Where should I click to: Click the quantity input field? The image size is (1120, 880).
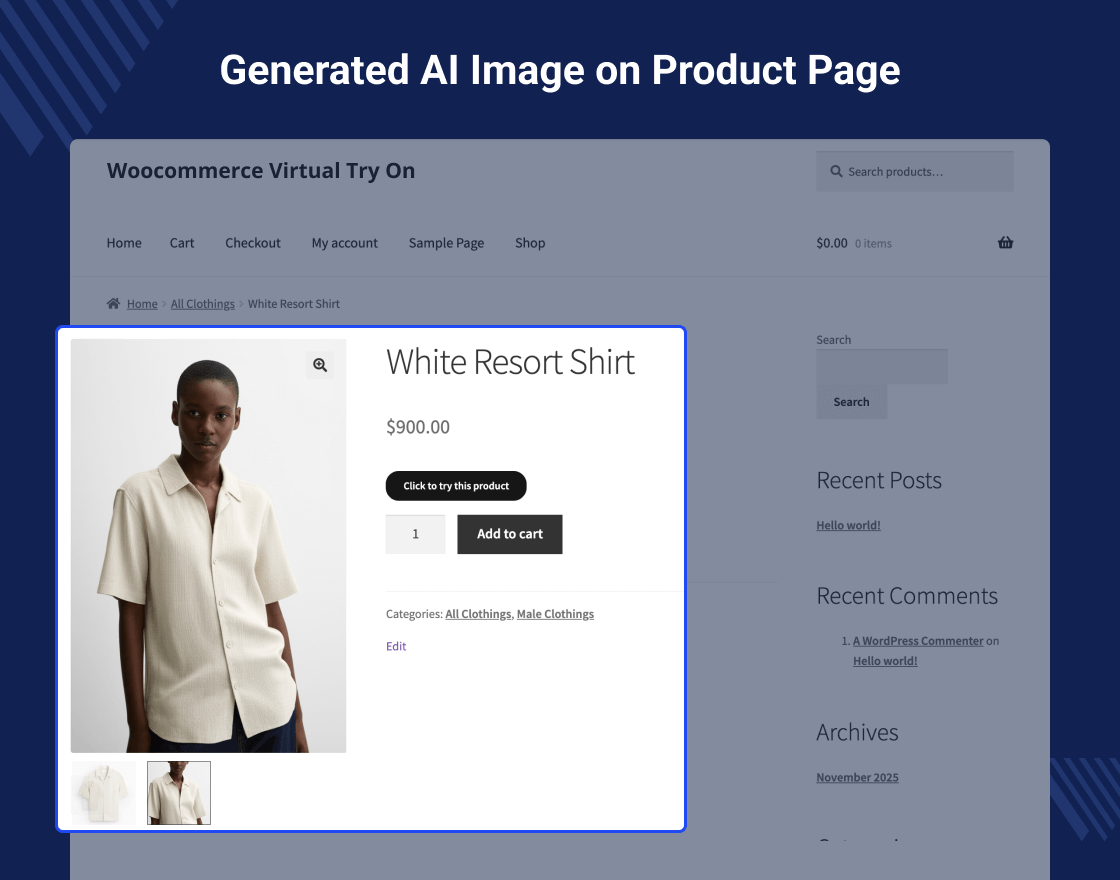pos(415,534)
